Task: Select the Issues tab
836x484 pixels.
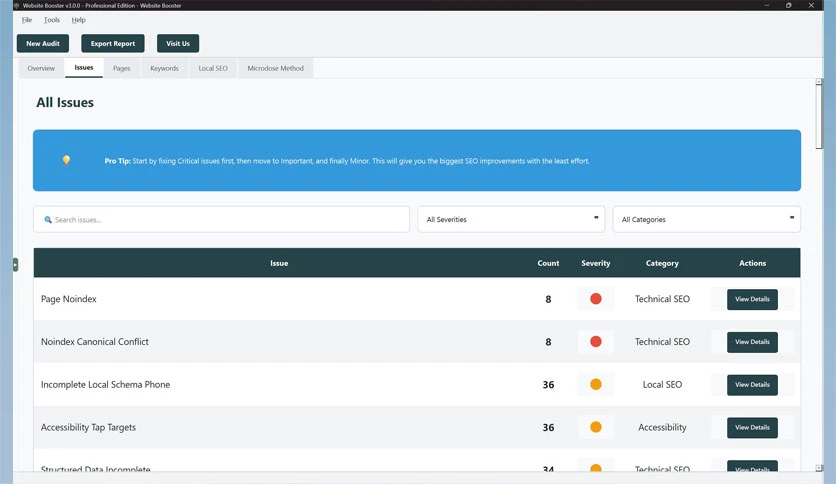Action: (x=84, y=68)
